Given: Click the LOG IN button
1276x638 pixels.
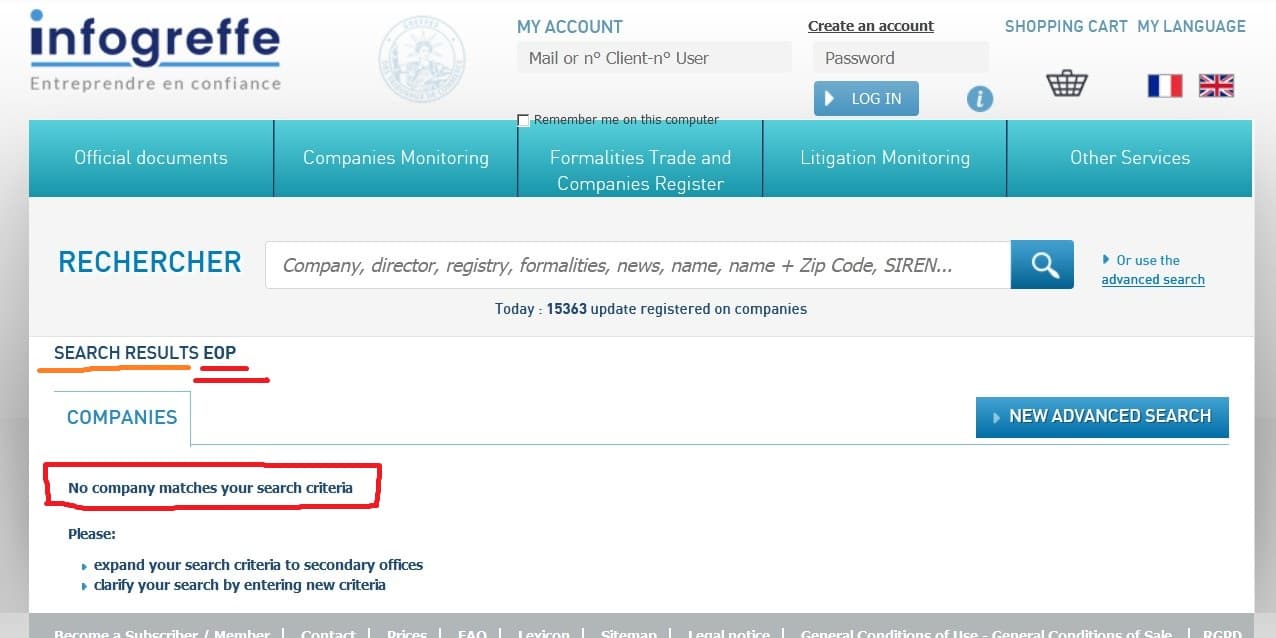Looking at the screenshot, I should (x=866, y=98).
